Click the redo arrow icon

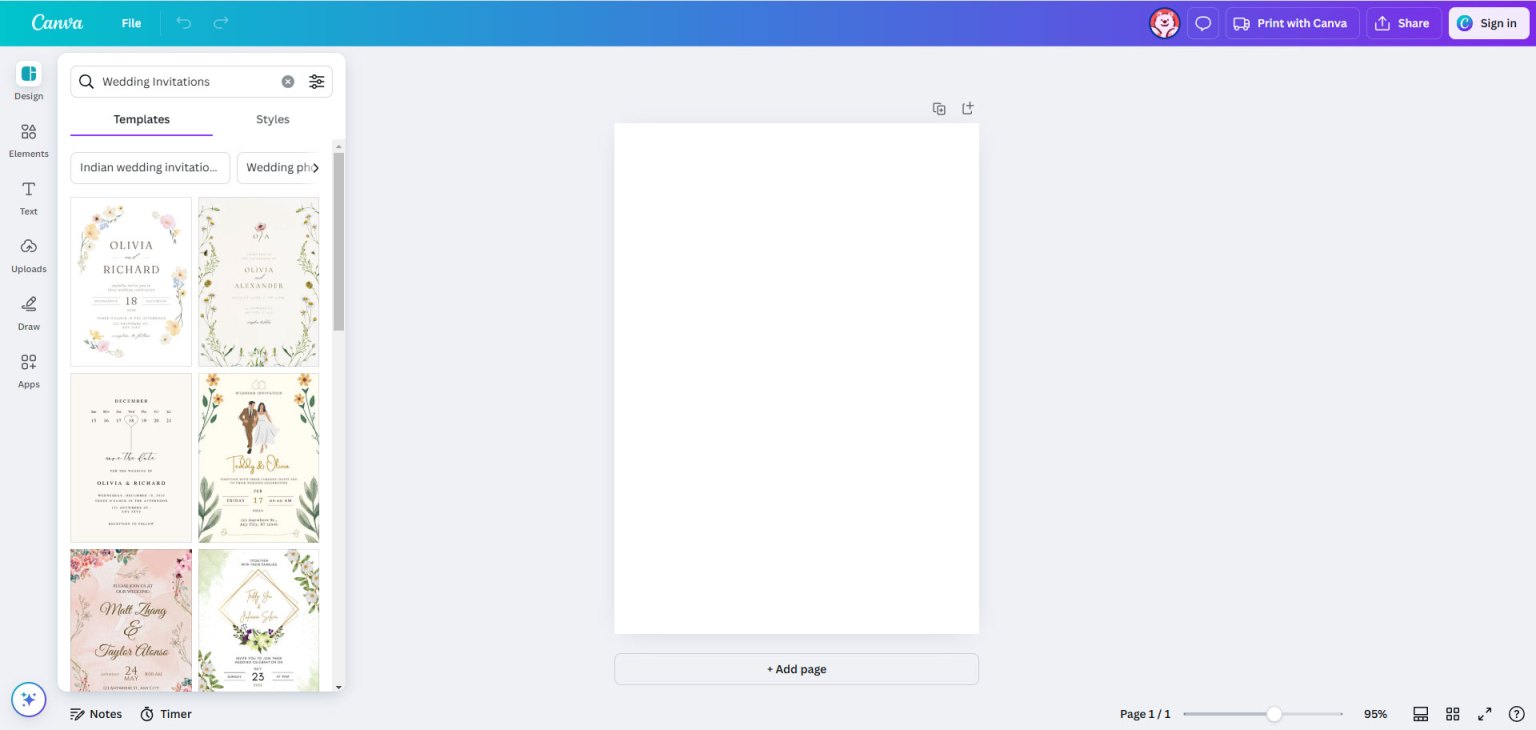click(221, 23)
